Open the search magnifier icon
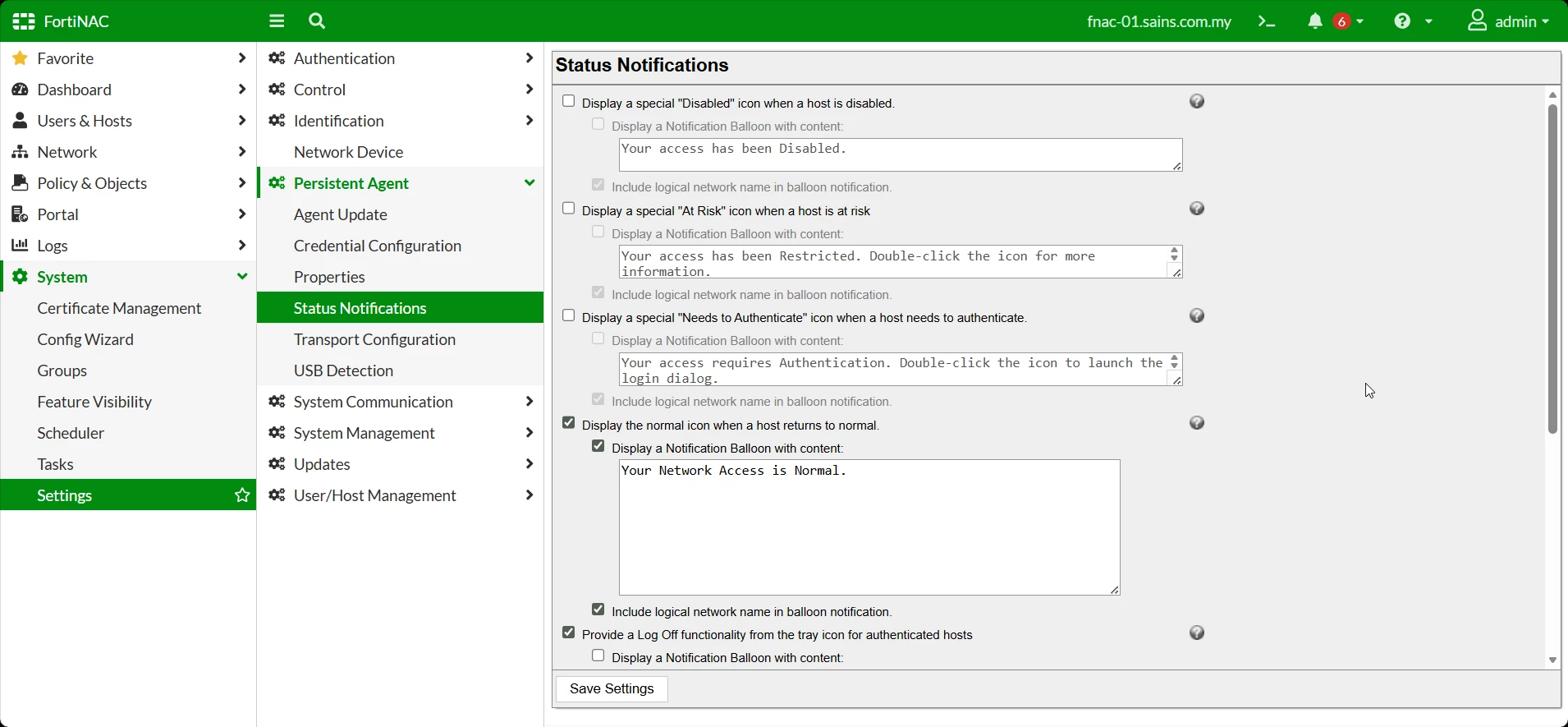 coord(318,21)
